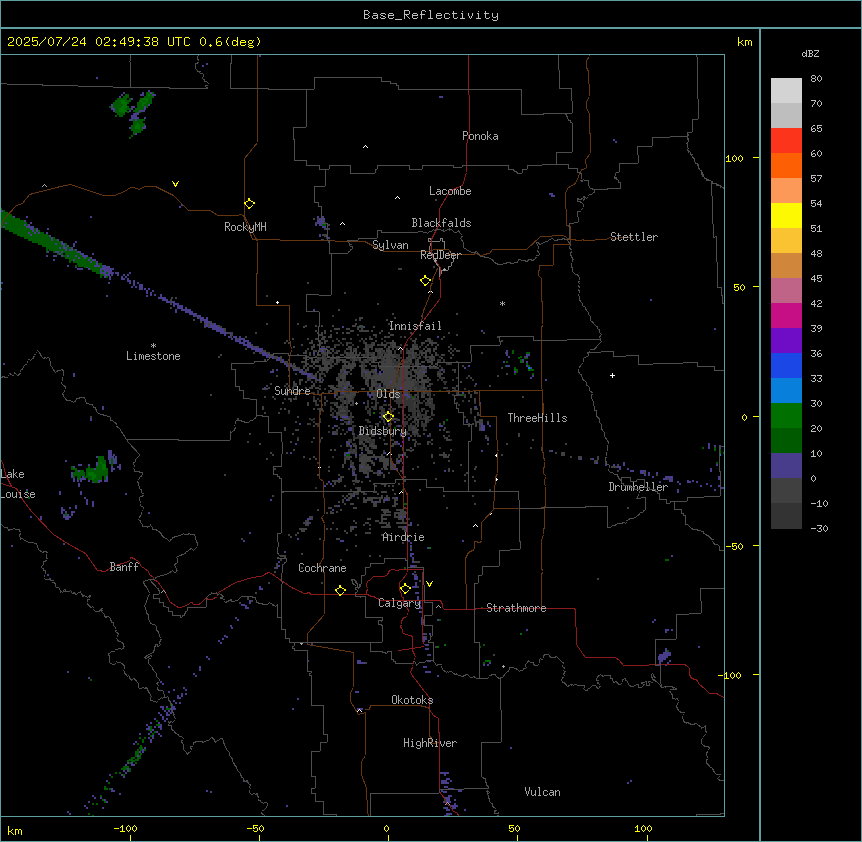This screenshot has height=842, width=862.
Task: Click the Stettler town label
Action: click(x=634, y=237)
